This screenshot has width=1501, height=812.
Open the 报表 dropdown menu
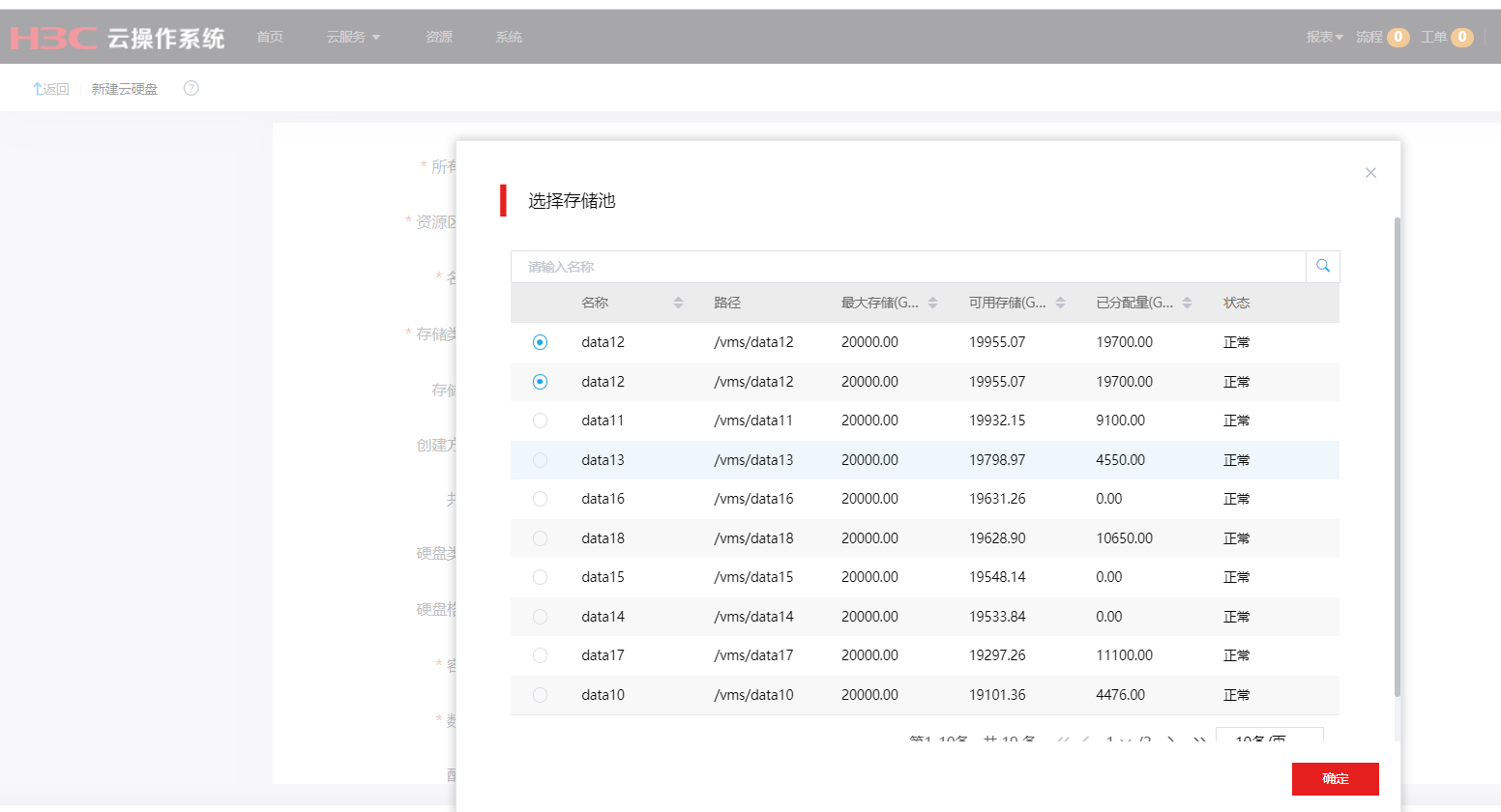click(x=1324, y=37)
